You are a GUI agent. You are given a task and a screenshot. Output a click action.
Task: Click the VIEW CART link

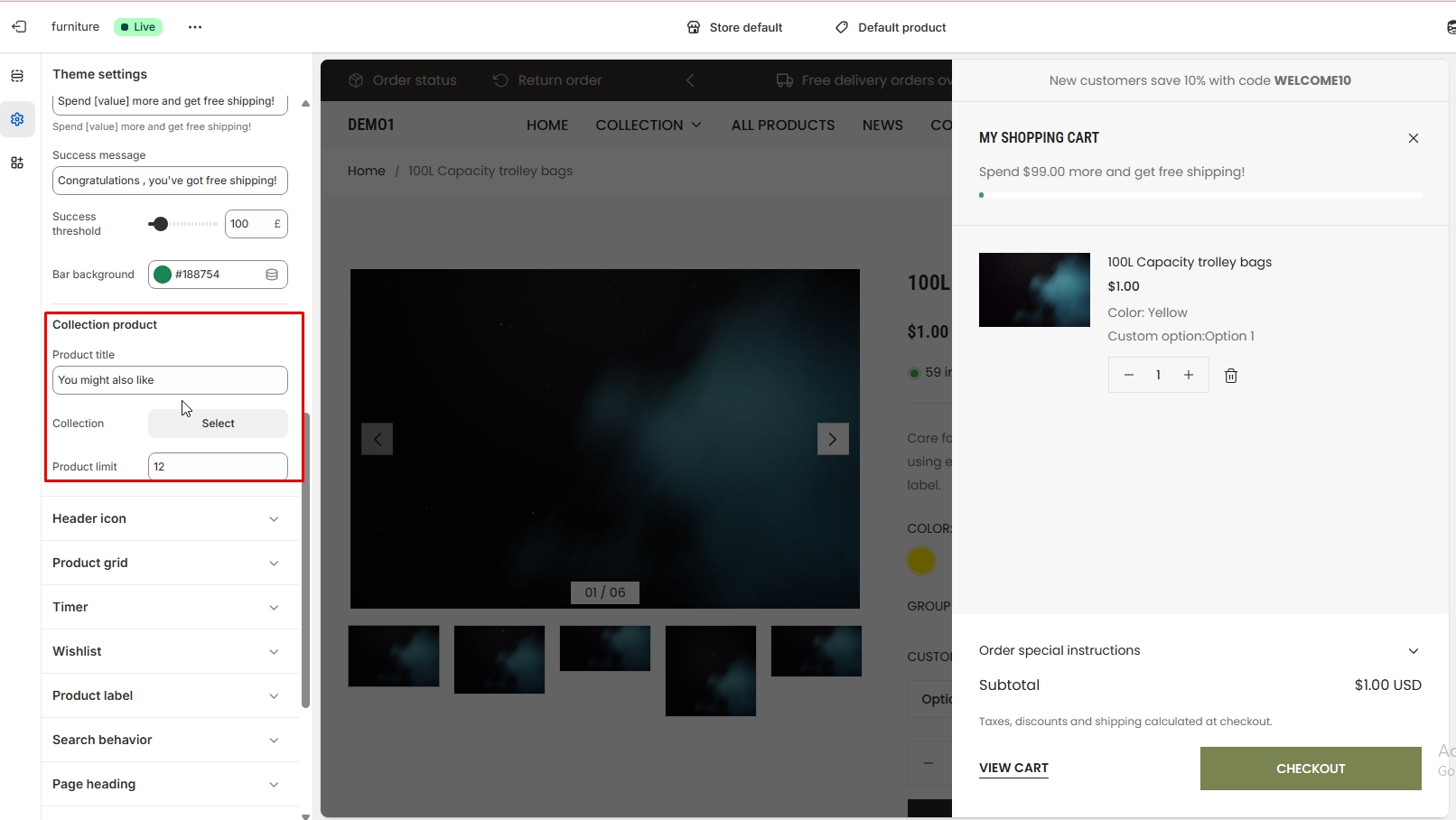[x=1013, y=769]
